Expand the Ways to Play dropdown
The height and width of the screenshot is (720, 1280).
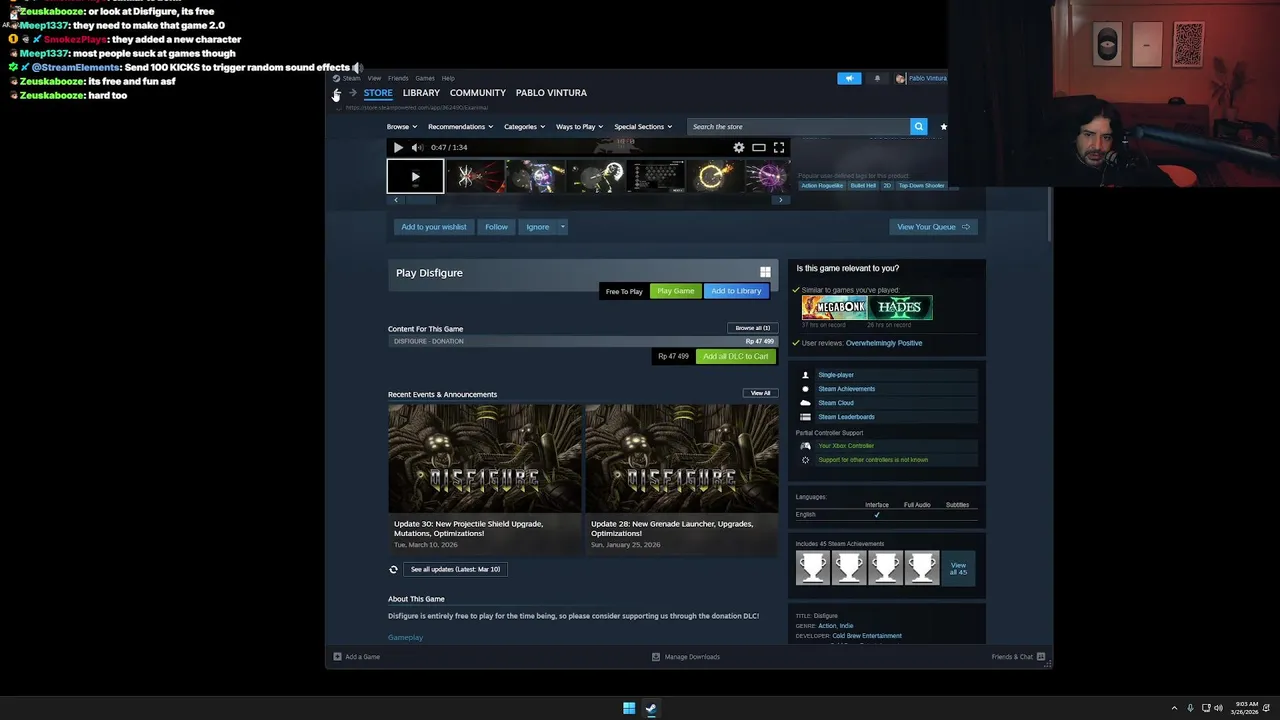tap(579, 127)
